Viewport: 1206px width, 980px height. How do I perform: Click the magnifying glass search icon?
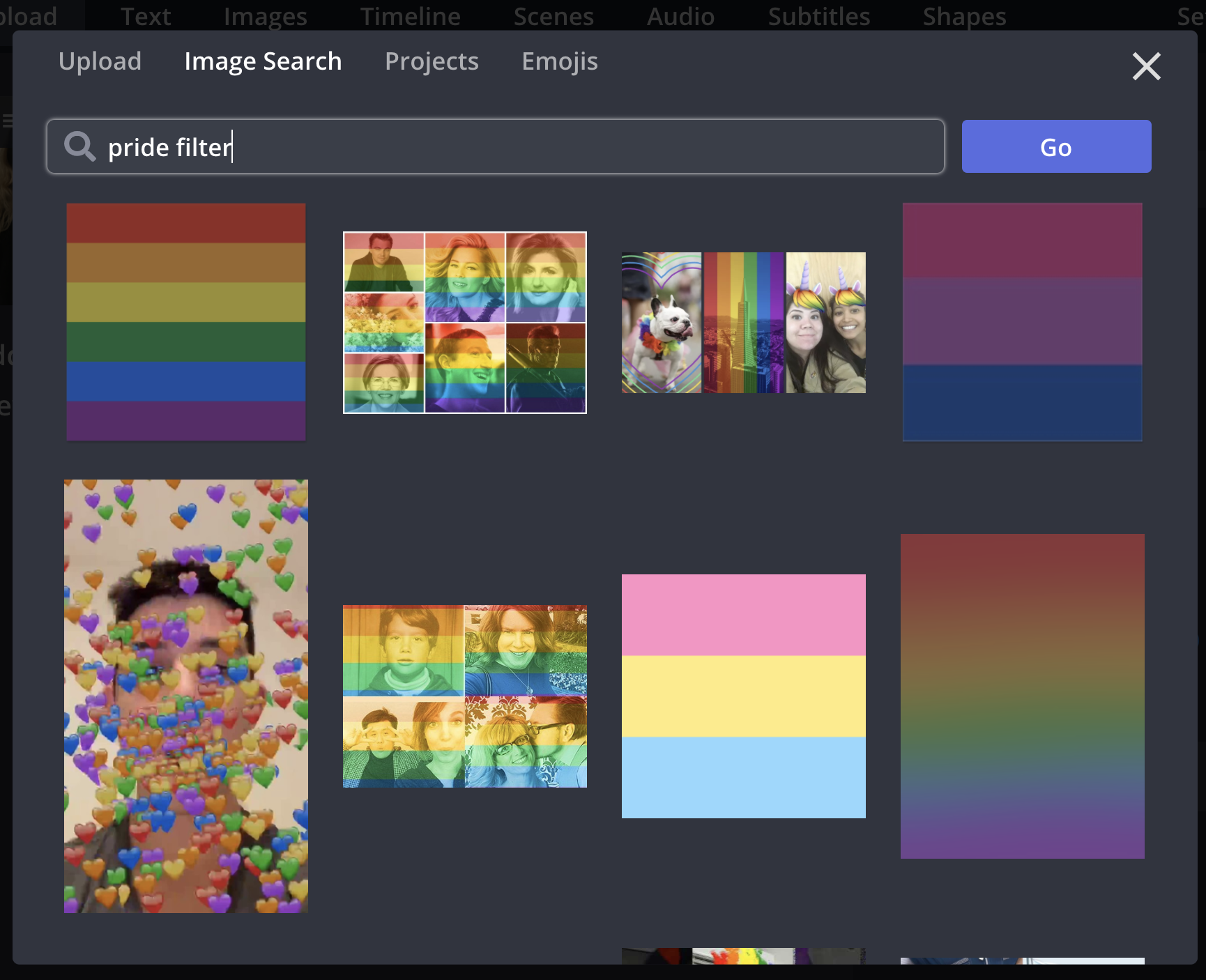click(x=79, y=147)
